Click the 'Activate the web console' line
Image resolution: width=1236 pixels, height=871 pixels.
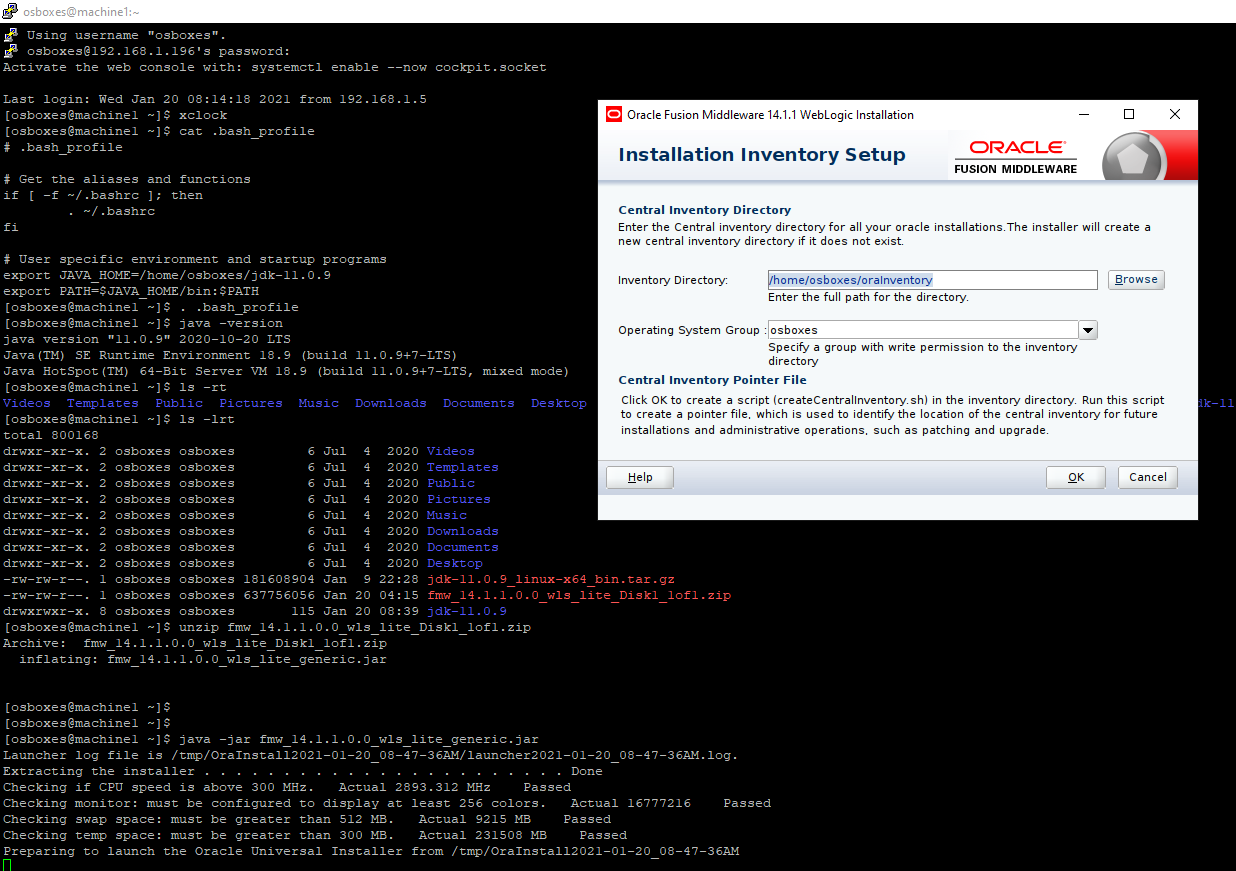pos(275,67)
